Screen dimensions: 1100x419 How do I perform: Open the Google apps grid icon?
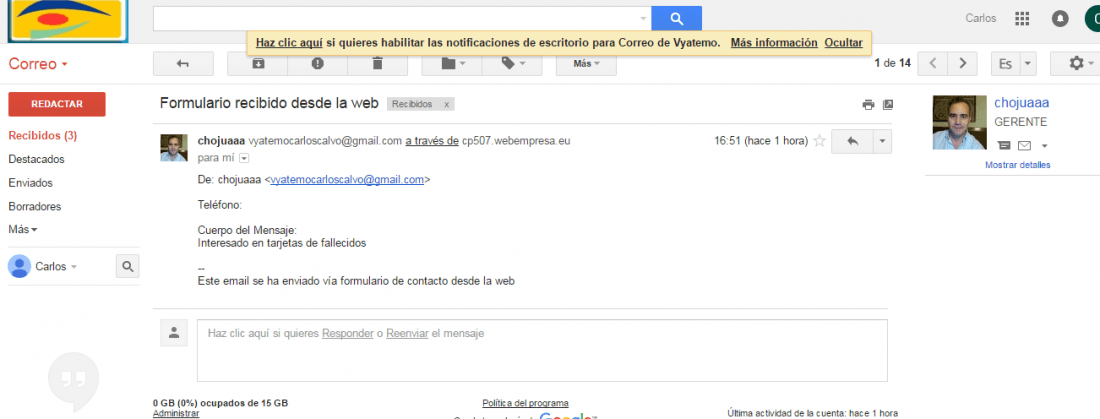[1021, 18]
